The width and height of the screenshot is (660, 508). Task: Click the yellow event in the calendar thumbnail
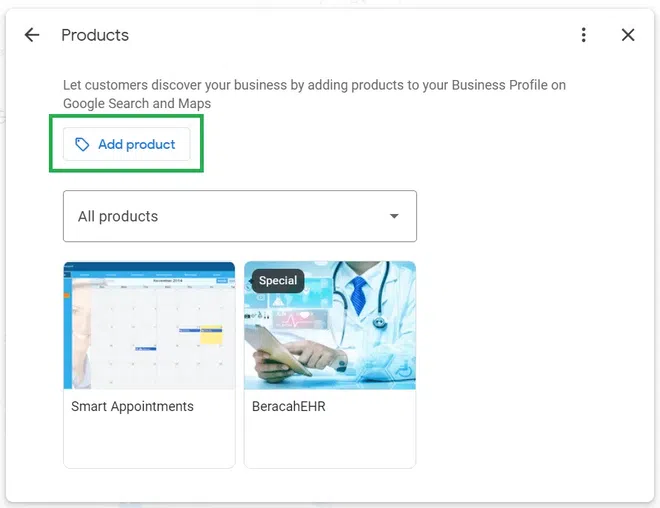coord(211,336)
